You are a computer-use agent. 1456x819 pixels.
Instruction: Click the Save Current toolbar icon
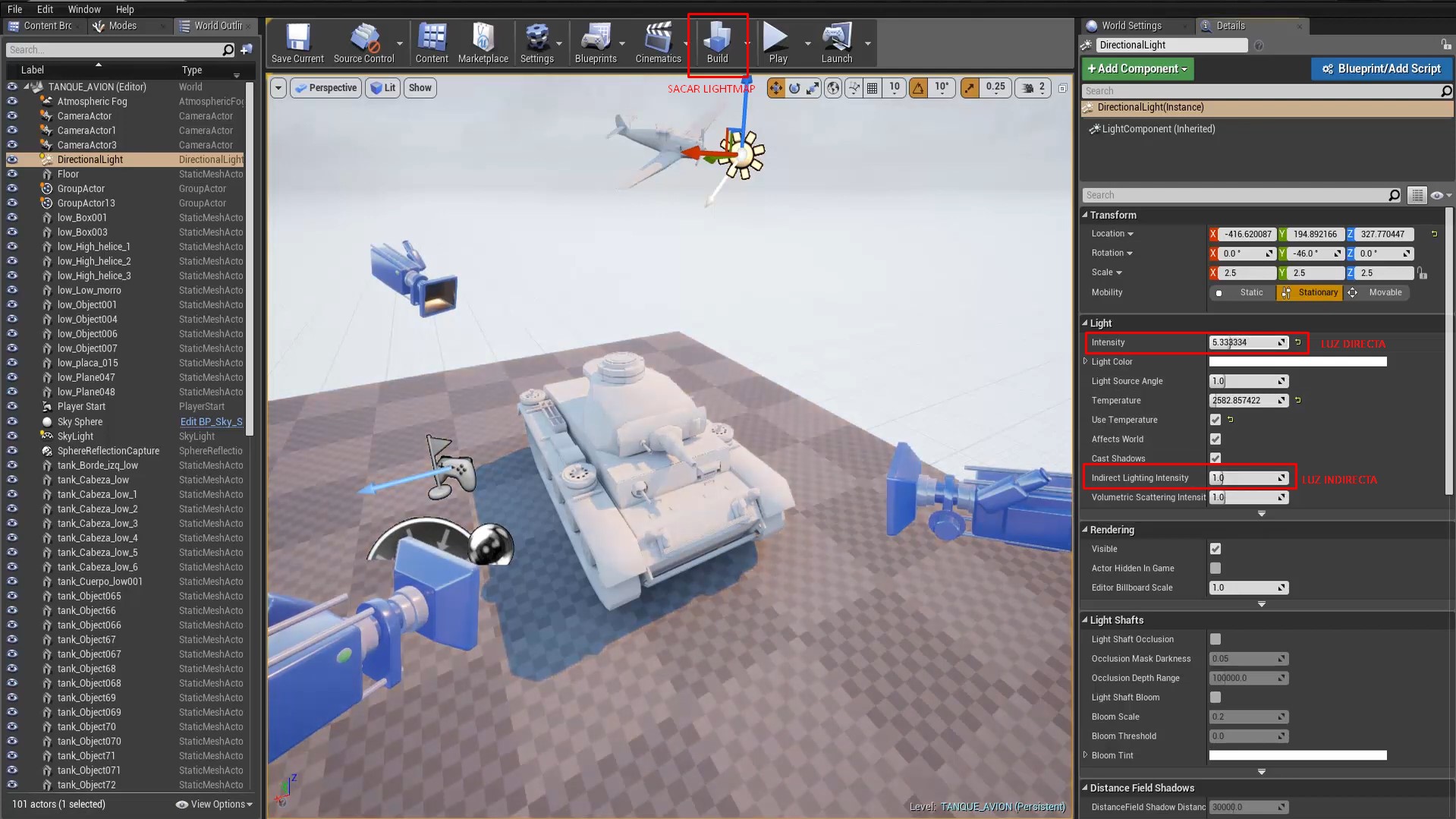point(297,43)
